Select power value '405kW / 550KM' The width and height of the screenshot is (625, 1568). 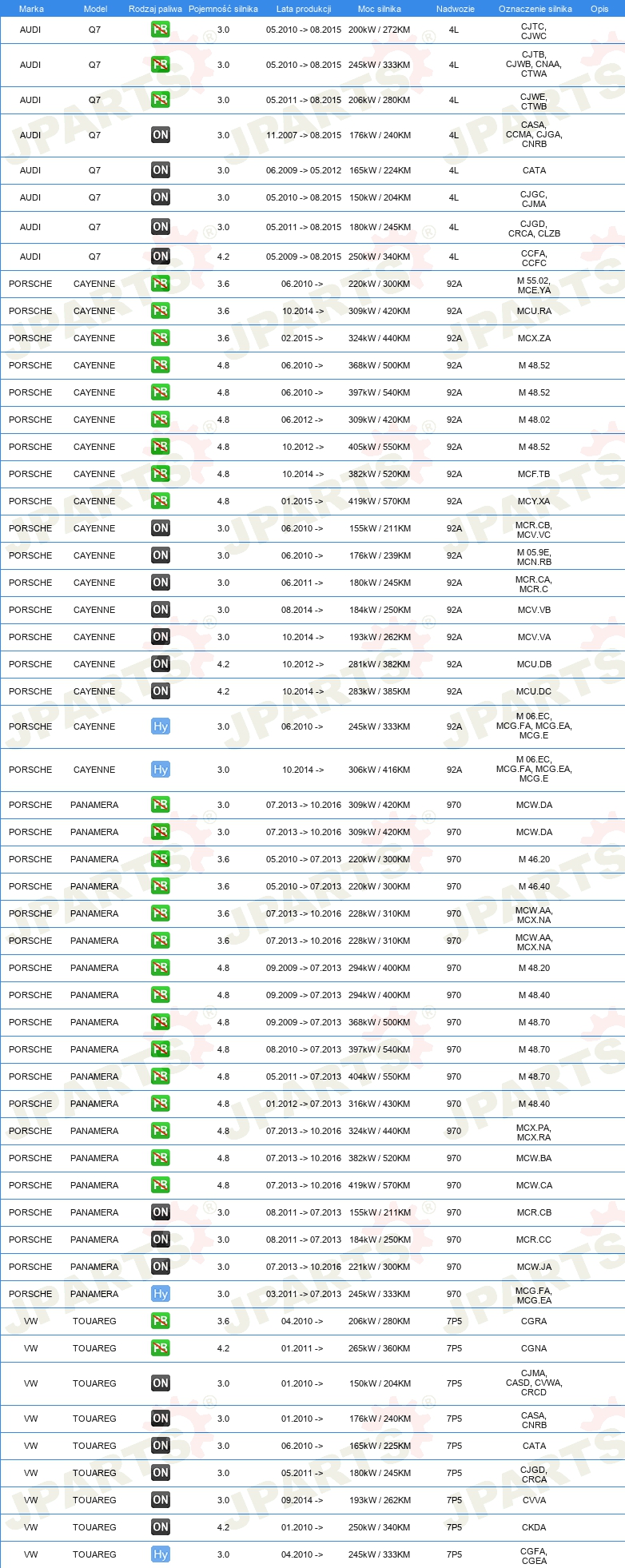380,447
